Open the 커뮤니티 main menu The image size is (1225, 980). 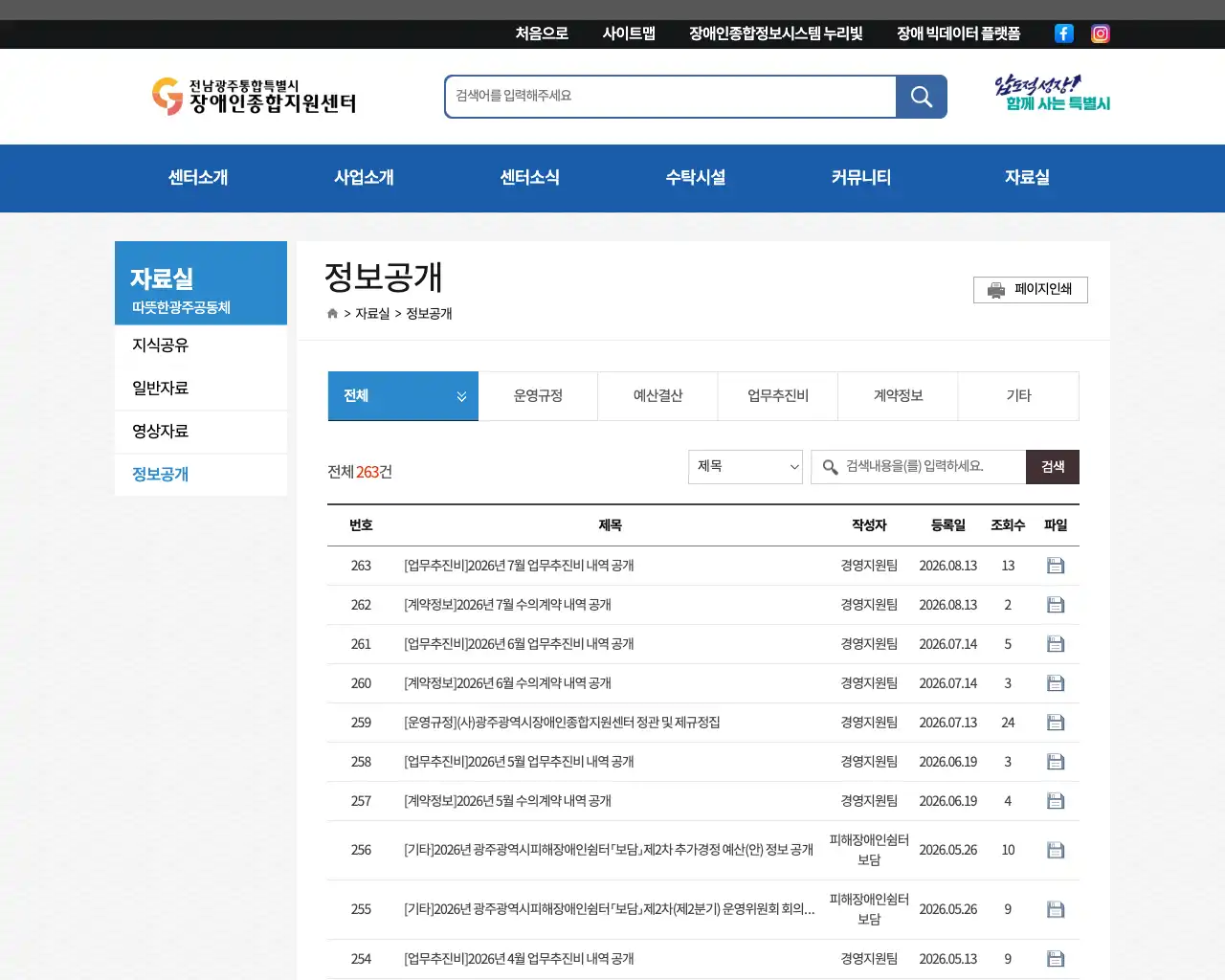861,178
